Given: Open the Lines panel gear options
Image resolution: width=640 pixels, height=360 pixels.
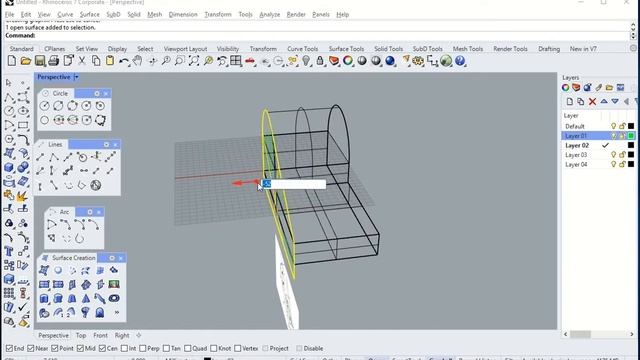Looking at the screenshot, I should pyautogui.click(x=106, y=144).
